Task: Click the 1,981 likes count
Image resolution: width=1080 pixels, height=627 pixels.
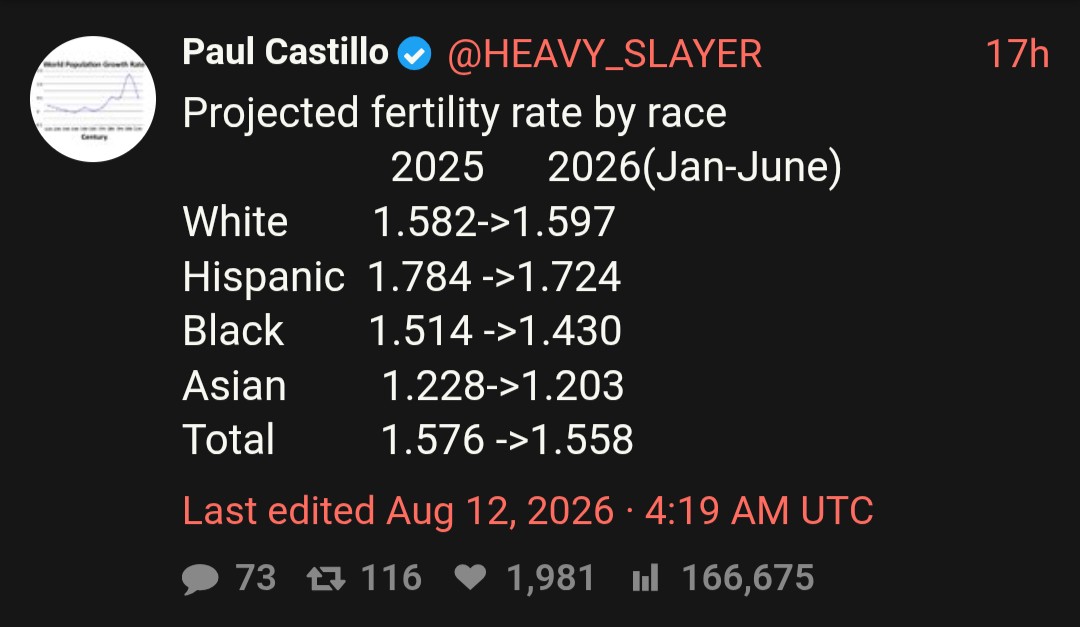Action: [550, 577]
